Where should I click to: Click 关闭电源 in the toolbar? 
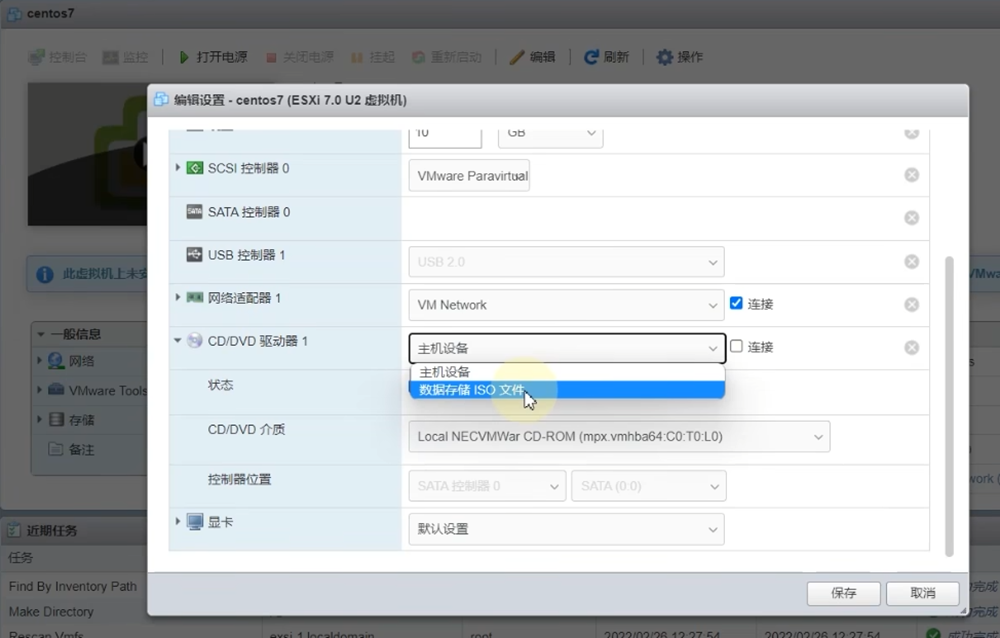(x=300, y=57)
